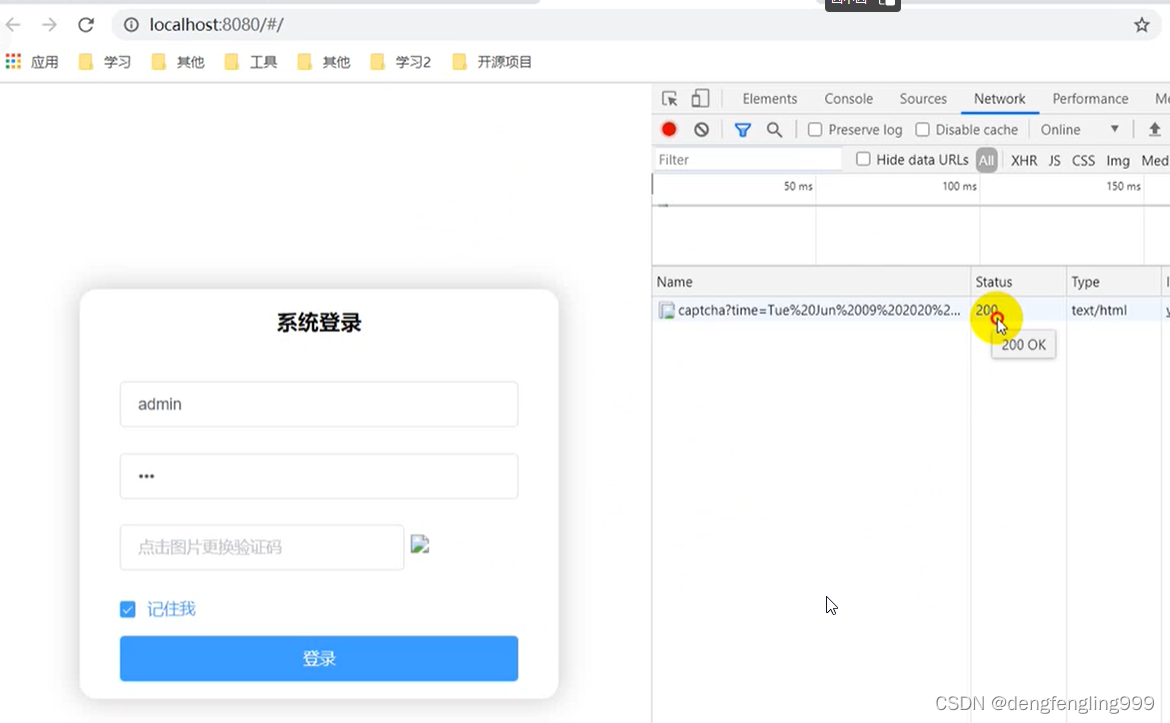Screen dimensions: 1170x723
Task: Sort requests by the Status column header
Action: tap(1018, 282)
